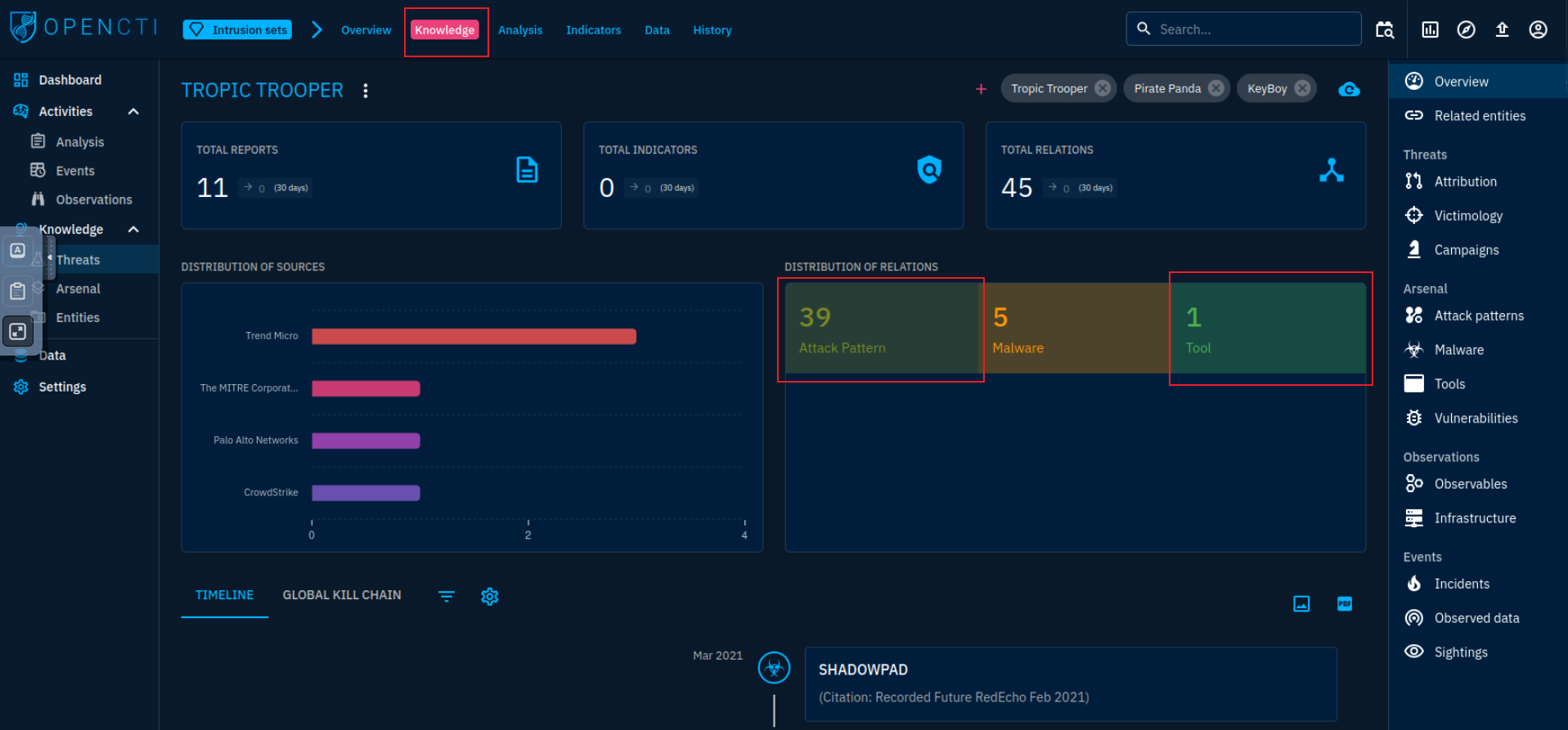Open Overview in right panel
1568x730 pixels.
pos(1477,82)
